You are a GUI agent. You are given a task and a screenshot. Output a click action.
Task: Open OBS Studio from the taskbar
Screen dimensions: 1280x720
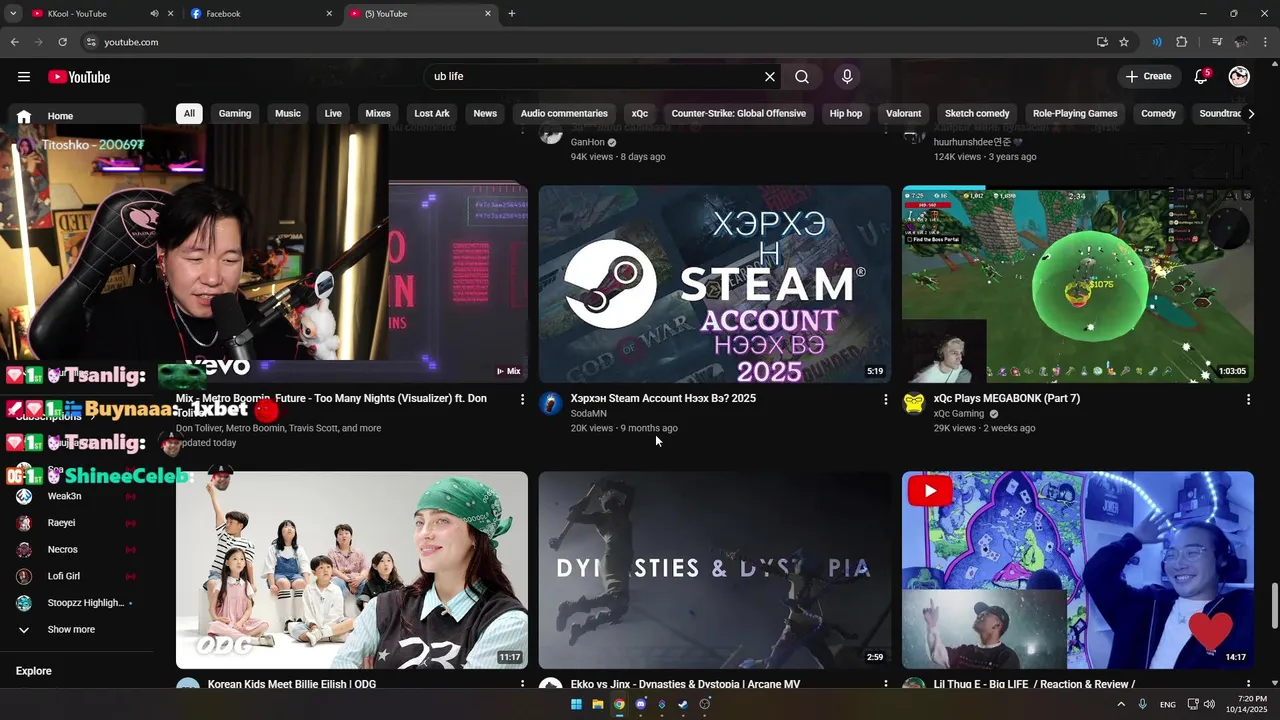(x=705, y=704)
